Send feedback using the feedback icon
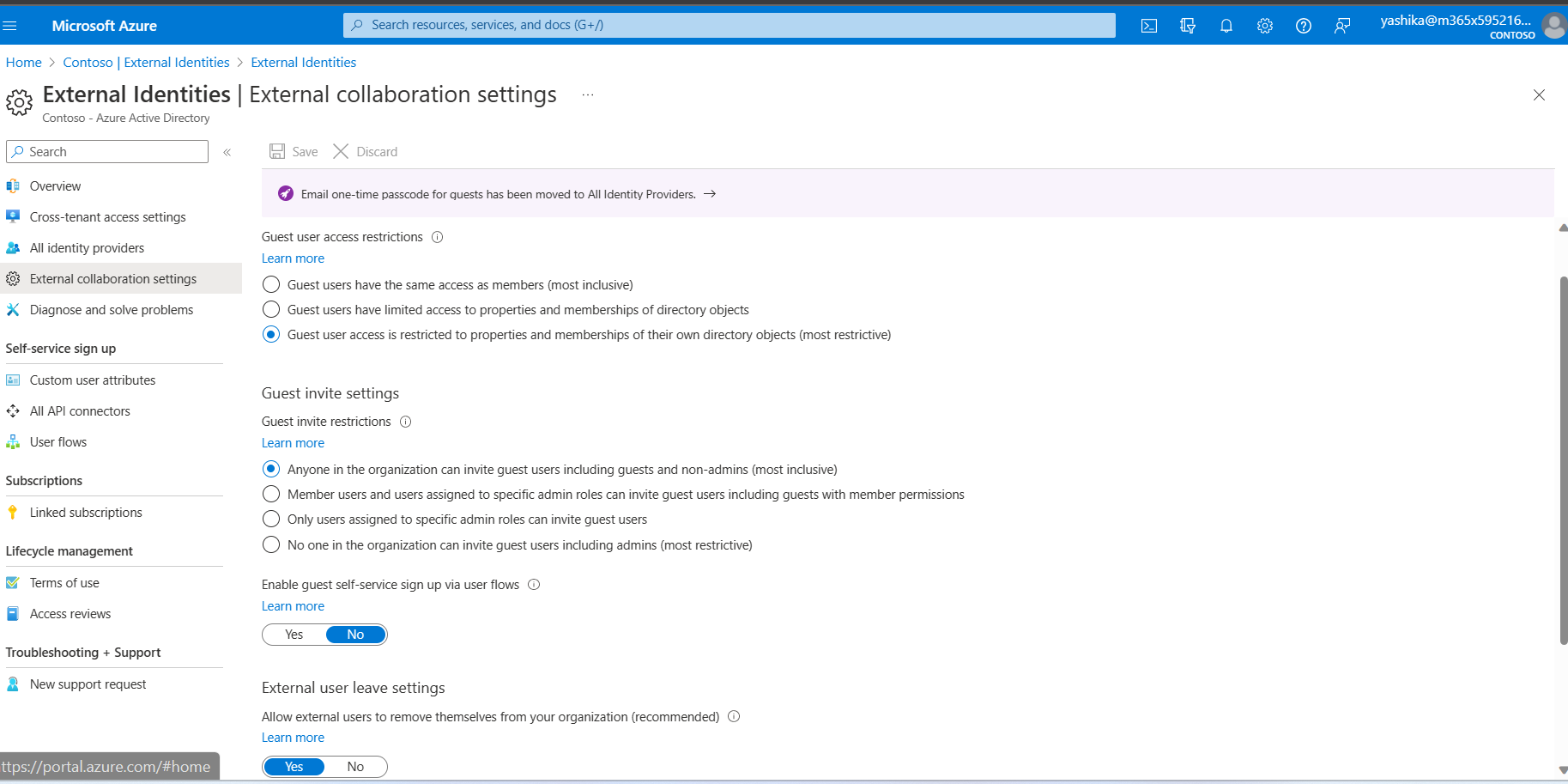Image resolution: width=1568 pixels, height=784 pixels. [x=1341, y=25]
